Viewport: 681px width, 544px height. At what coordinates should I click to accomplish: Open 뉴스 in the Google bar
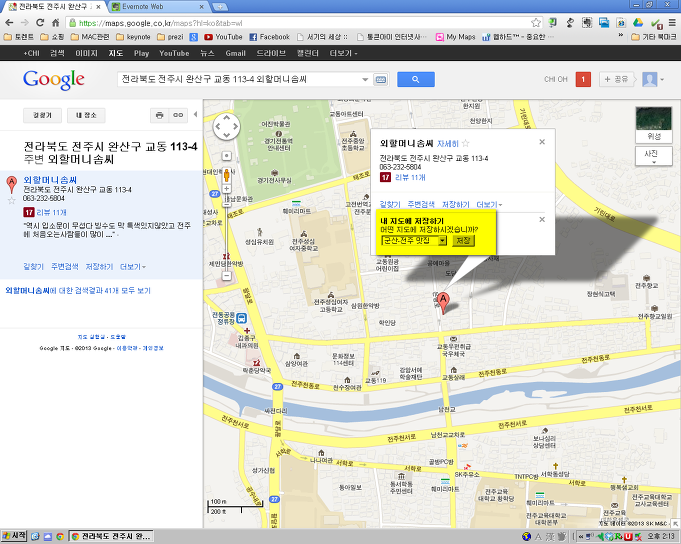tap(207, 53)
